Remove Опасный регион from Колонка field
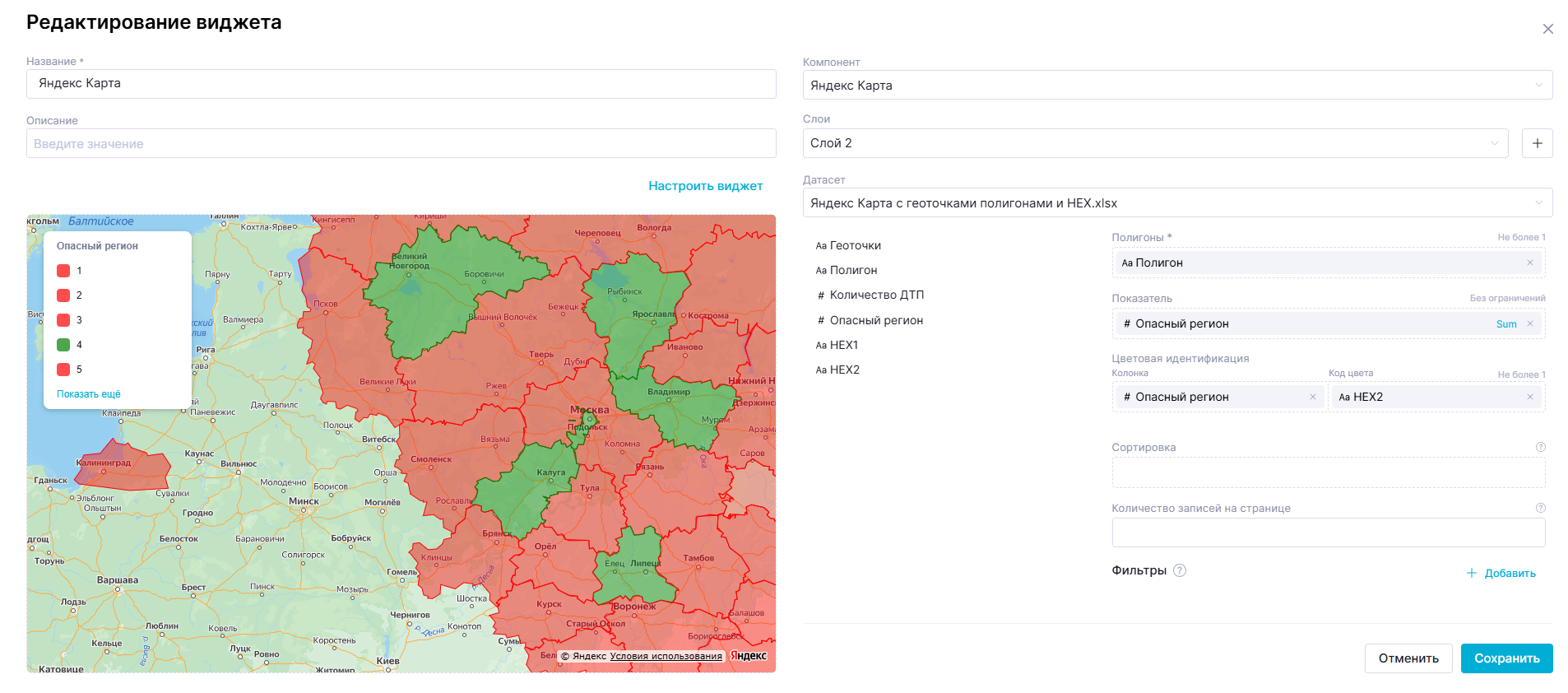The height and width of the screenshot is (693, 1568). click(1313, 398)
